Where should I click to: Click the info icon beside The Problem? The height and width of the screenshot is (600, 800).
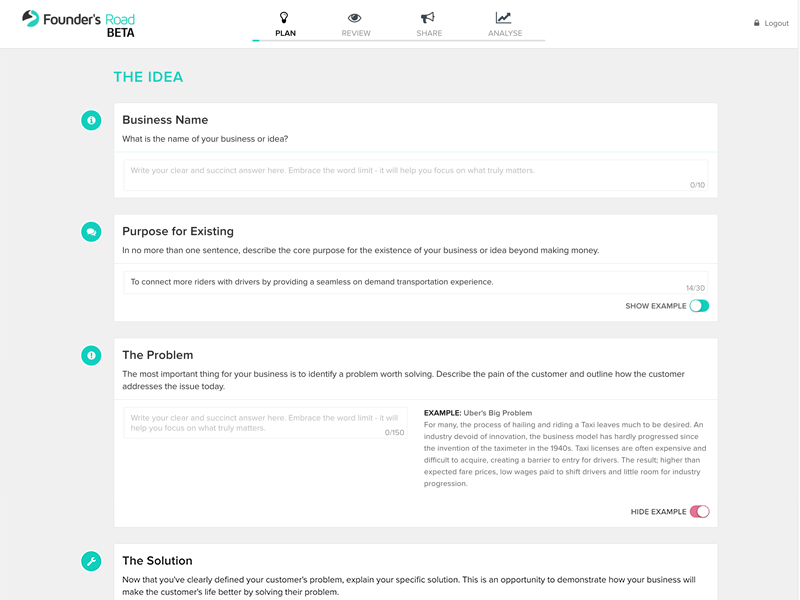[x=92, y=354]
